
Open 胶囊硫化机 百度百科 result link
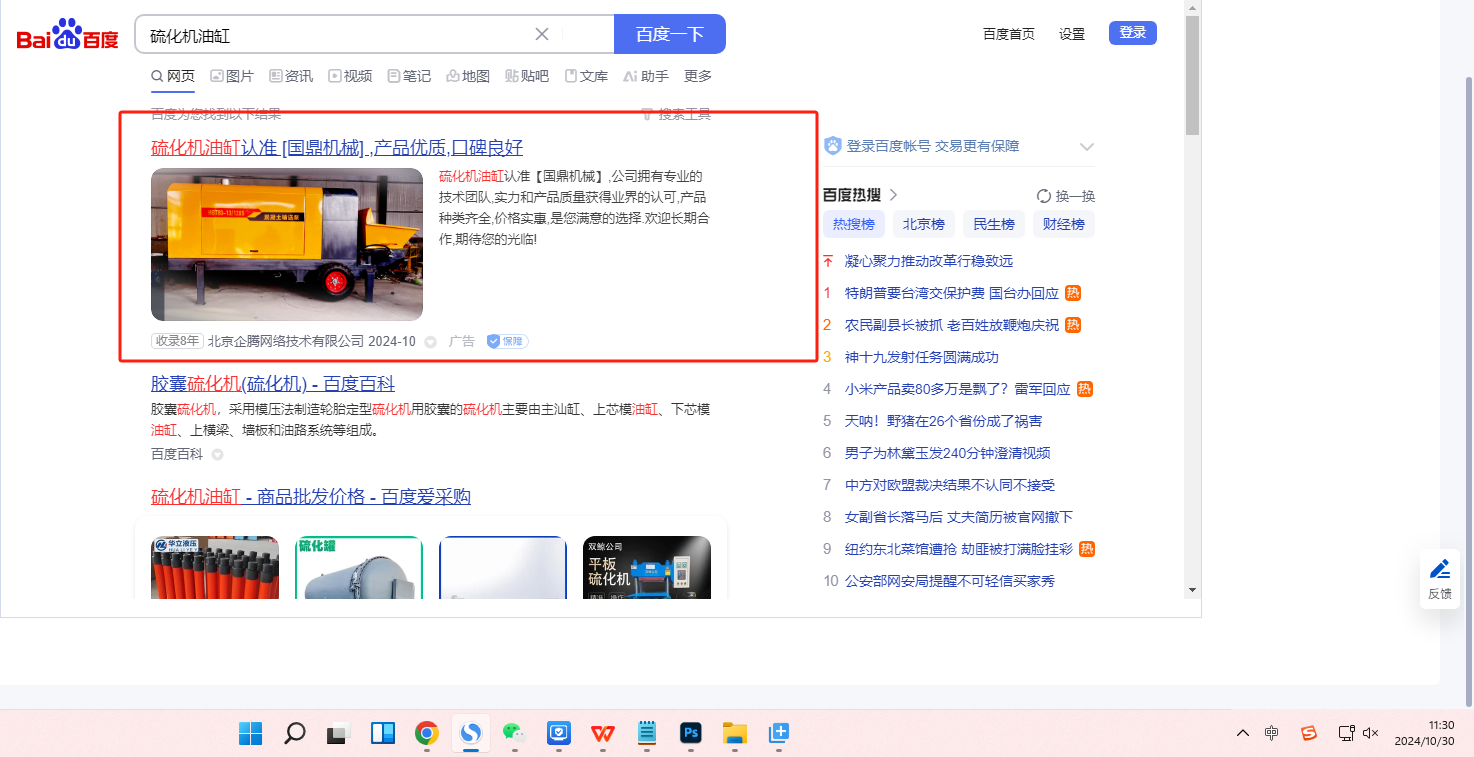click(273, 384)
